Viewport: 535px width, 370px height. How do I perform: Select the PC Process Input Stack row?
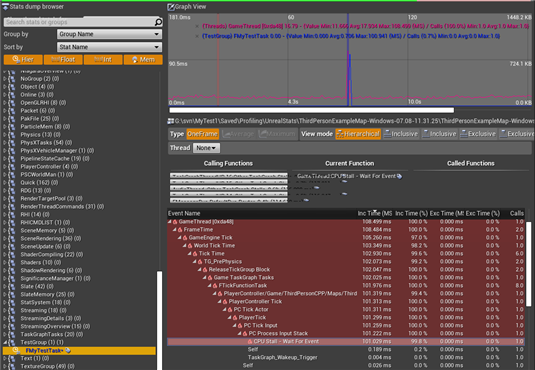click(x=346, y=333)
